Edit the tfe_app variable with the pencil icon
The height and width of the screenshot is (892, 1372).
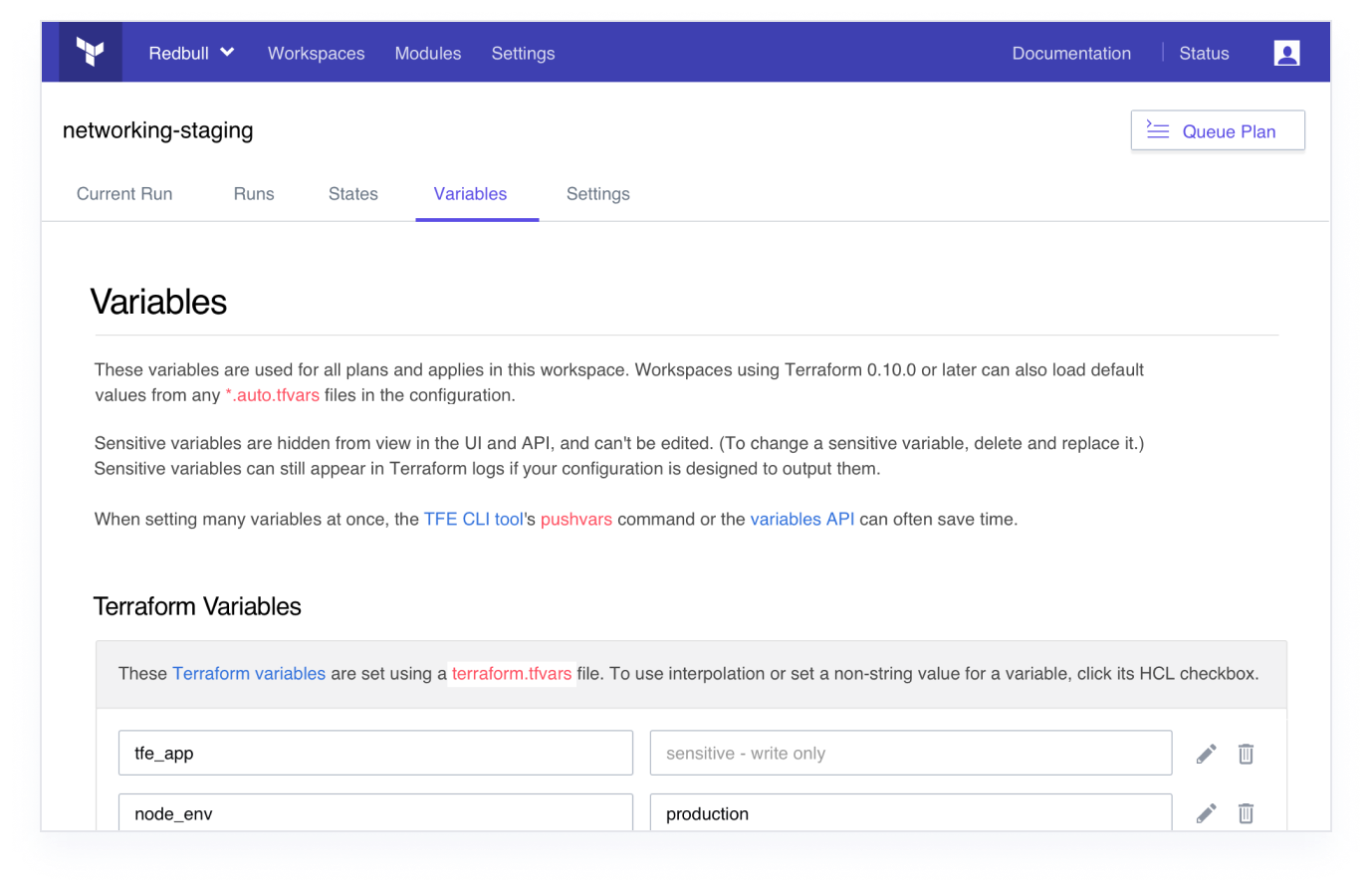tap(1206, 754)
